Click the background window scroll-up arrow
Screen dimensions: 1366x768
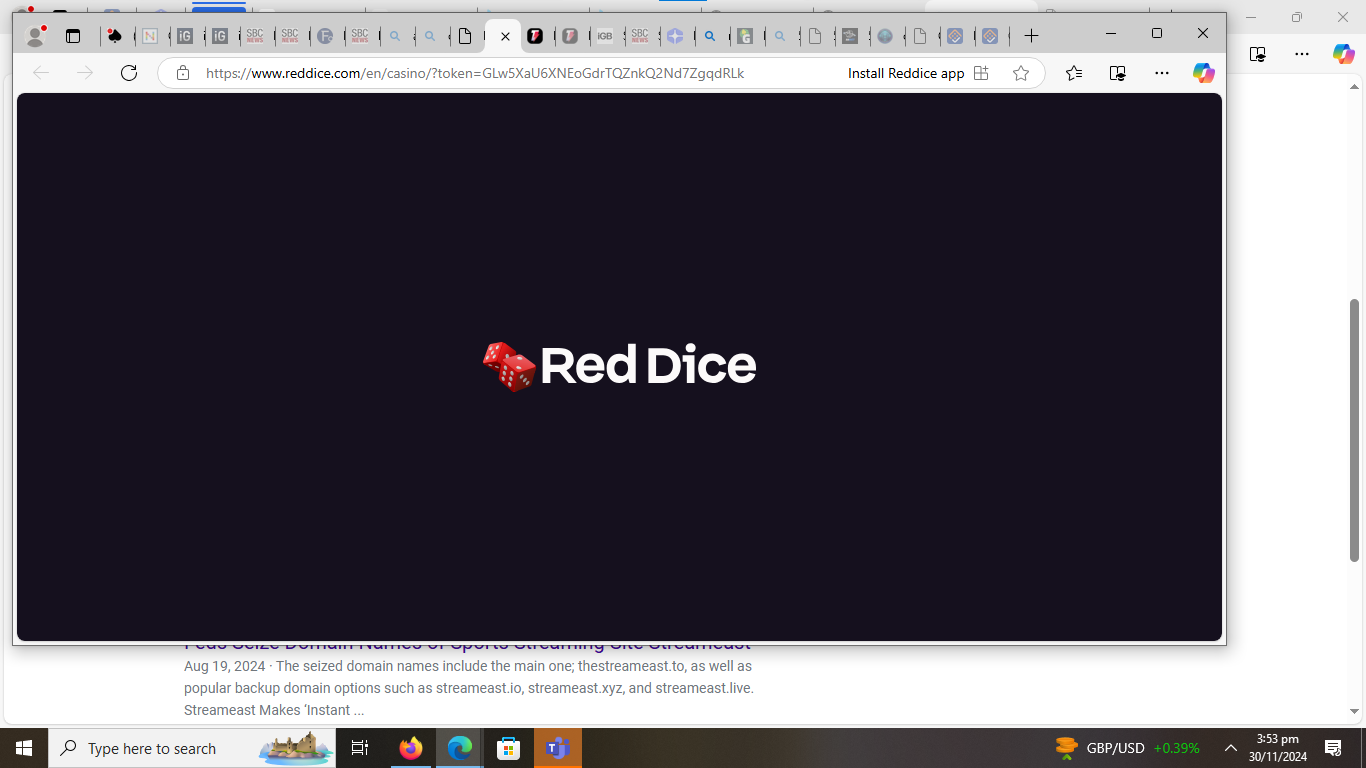click(x=1355, y=88)
